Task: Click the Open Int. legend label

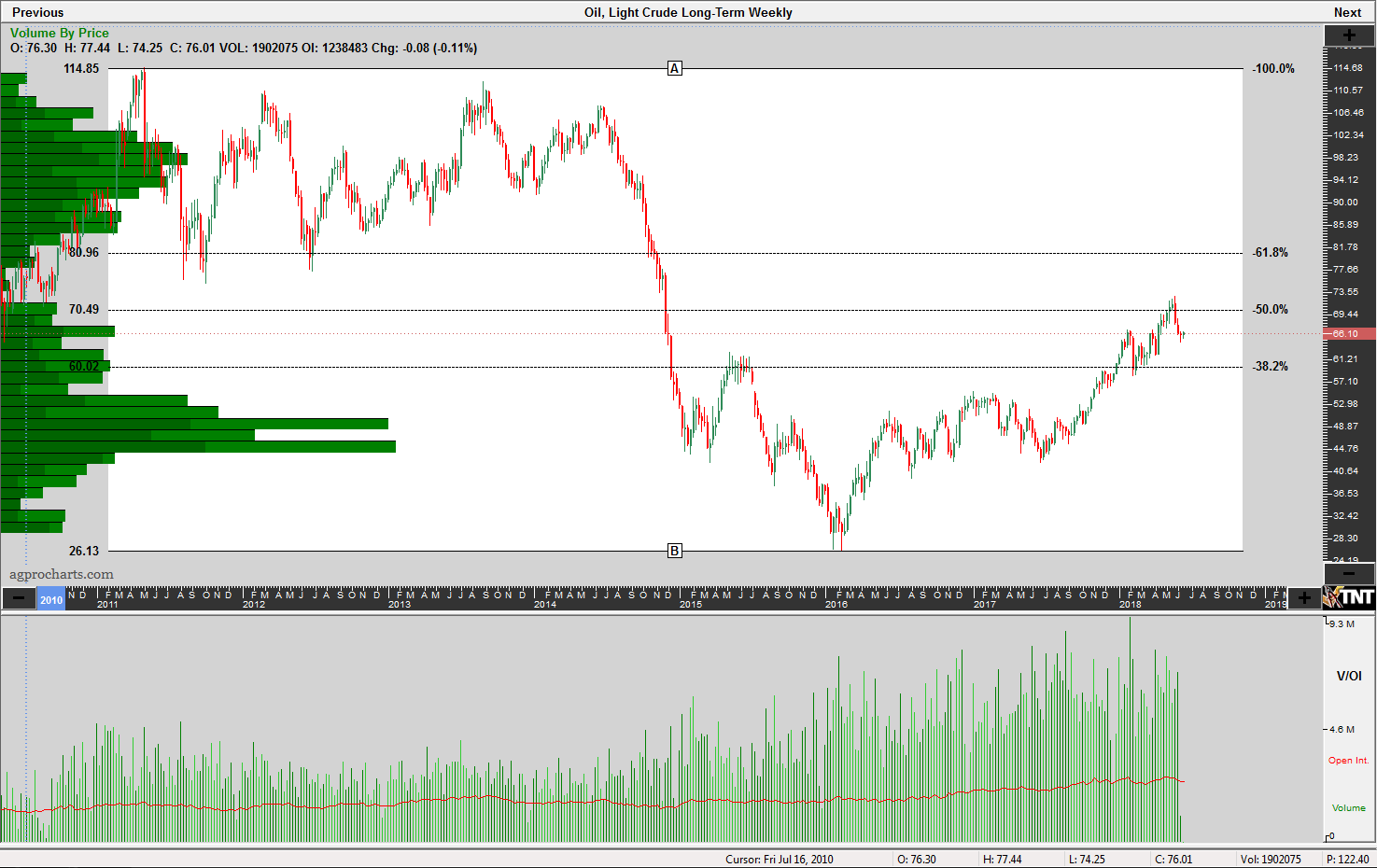Action: coord(1348,760)
